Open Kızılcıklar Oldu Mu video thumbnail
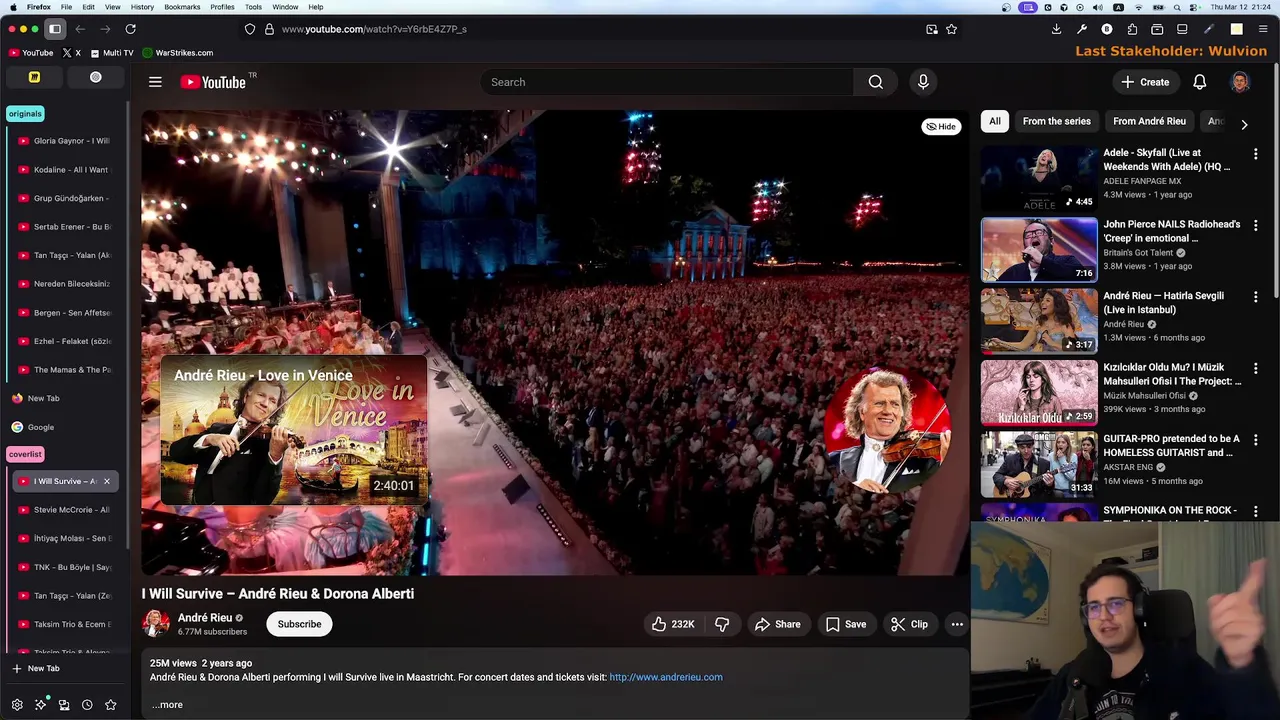Screen dimensions: 1280x720 point(1039,392)
